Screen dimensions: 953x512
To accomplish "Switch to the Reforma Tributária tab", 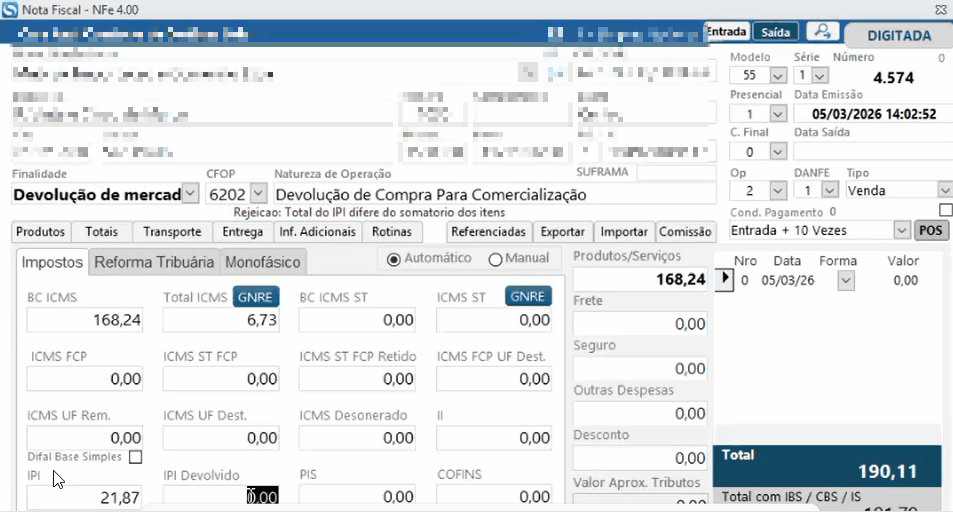I will pyautogui.click(x=153, y=262).
